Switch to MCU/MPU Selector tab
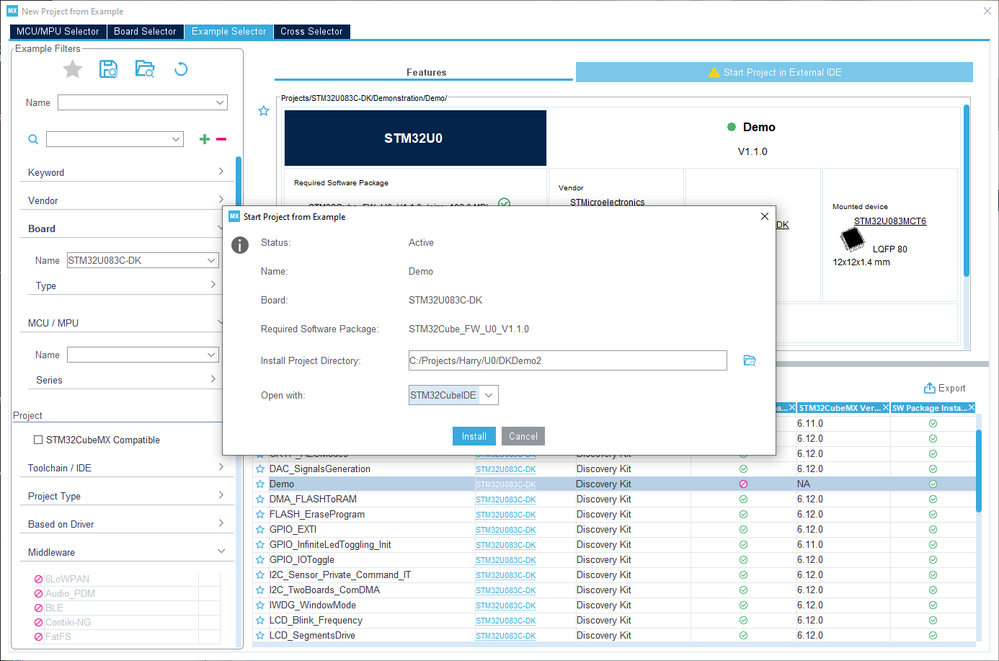Screen dimensions: 999x661 coord(58,31)
